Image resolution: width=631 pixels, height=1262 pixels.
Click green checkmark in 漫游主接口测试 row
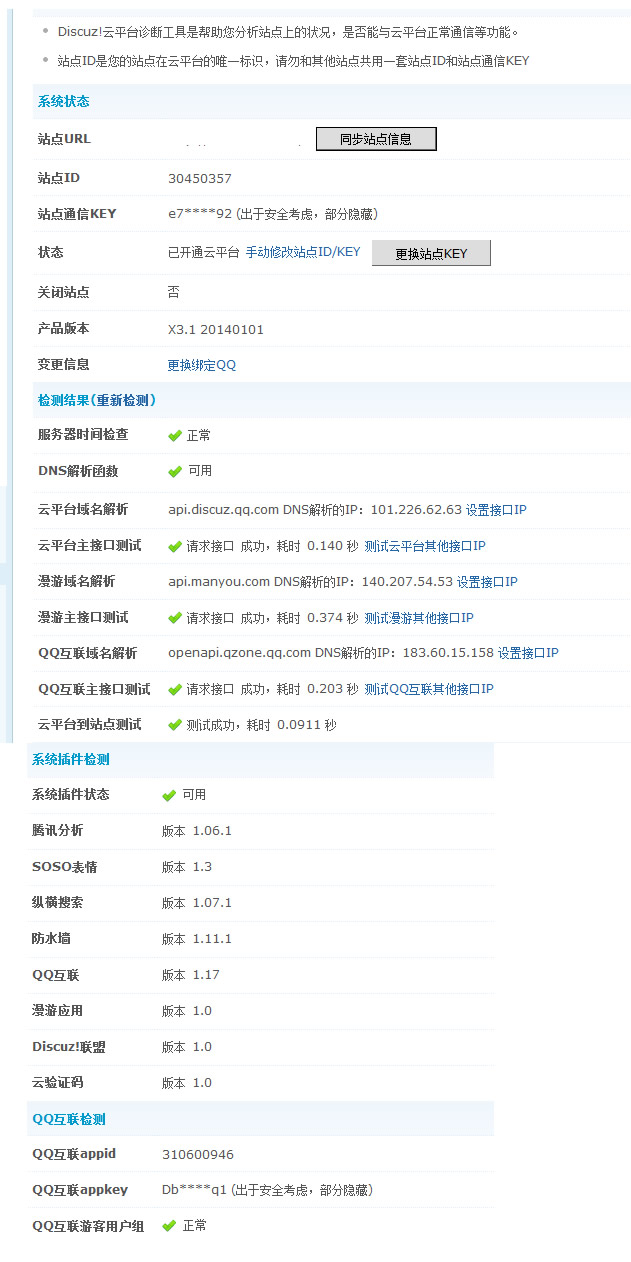pyautogui.click(x=175, y=618)
